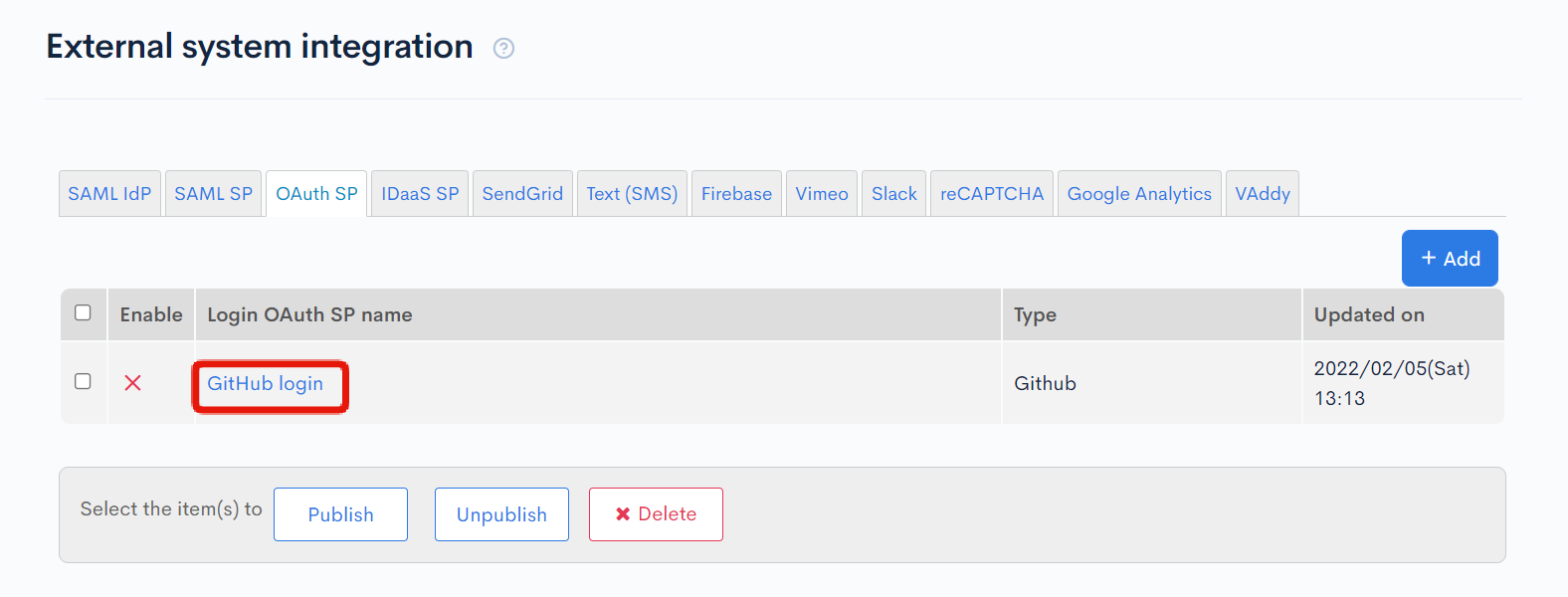Toggle the select-all header checkbox

pyautogui.click(x=83, y=312)
